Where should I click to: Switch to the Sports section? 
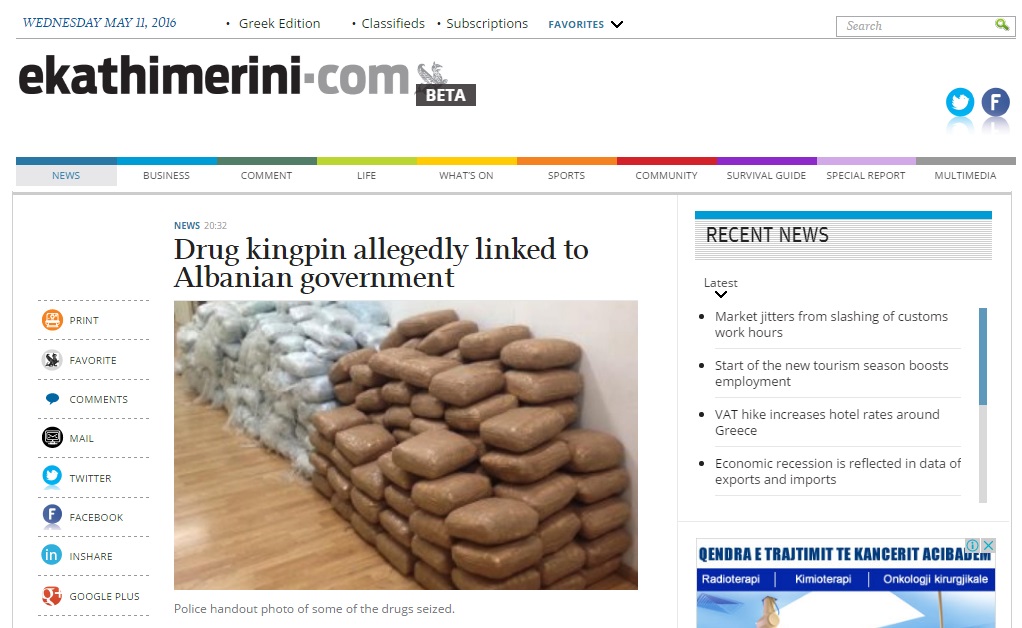click(566, 175)
